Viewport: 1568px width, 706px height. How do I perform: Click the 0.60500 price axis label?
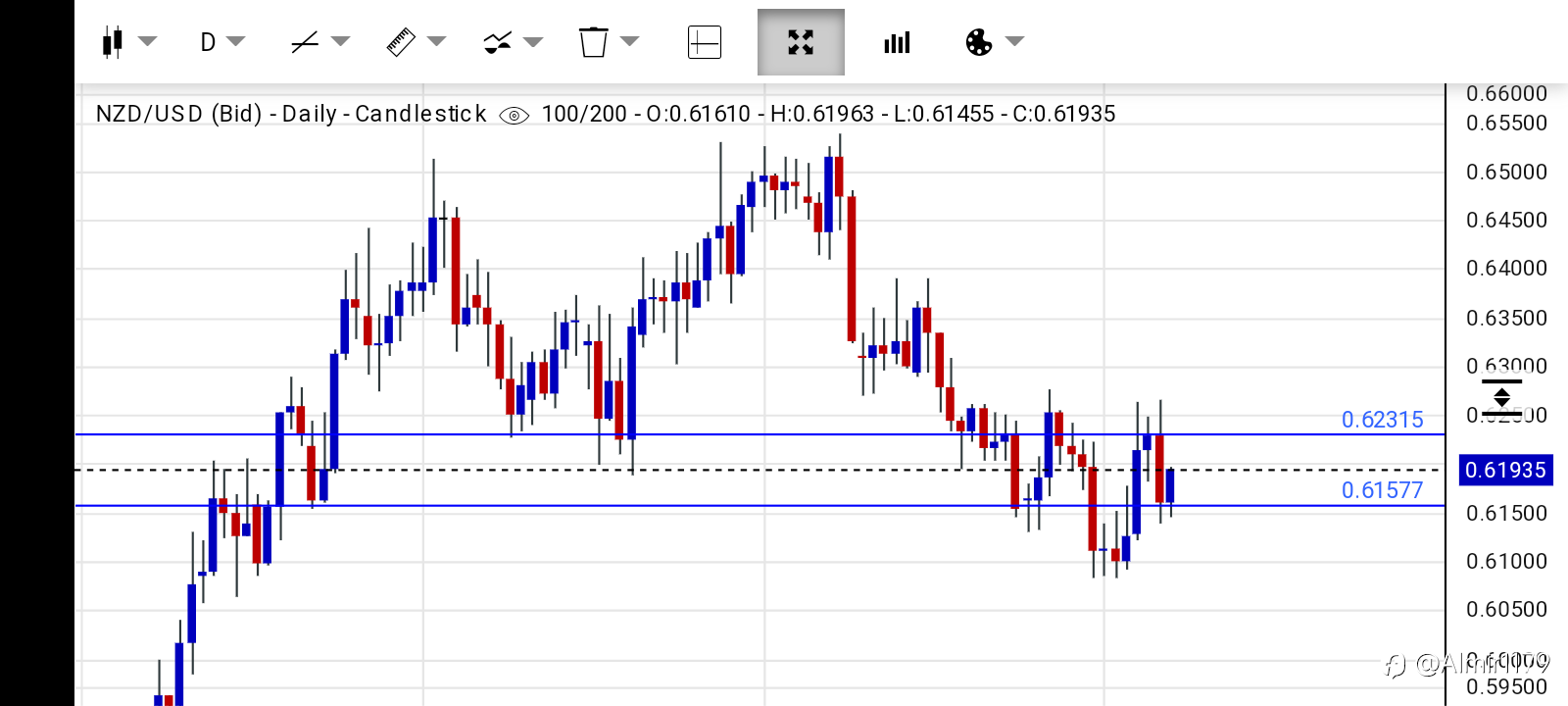(1506, 609)
